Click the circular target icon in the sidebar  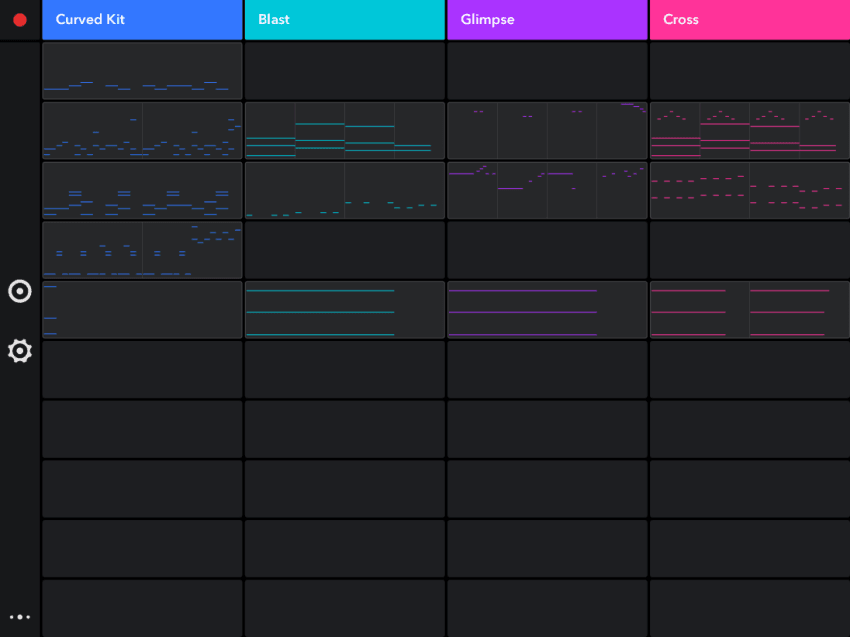click(19, 291)
